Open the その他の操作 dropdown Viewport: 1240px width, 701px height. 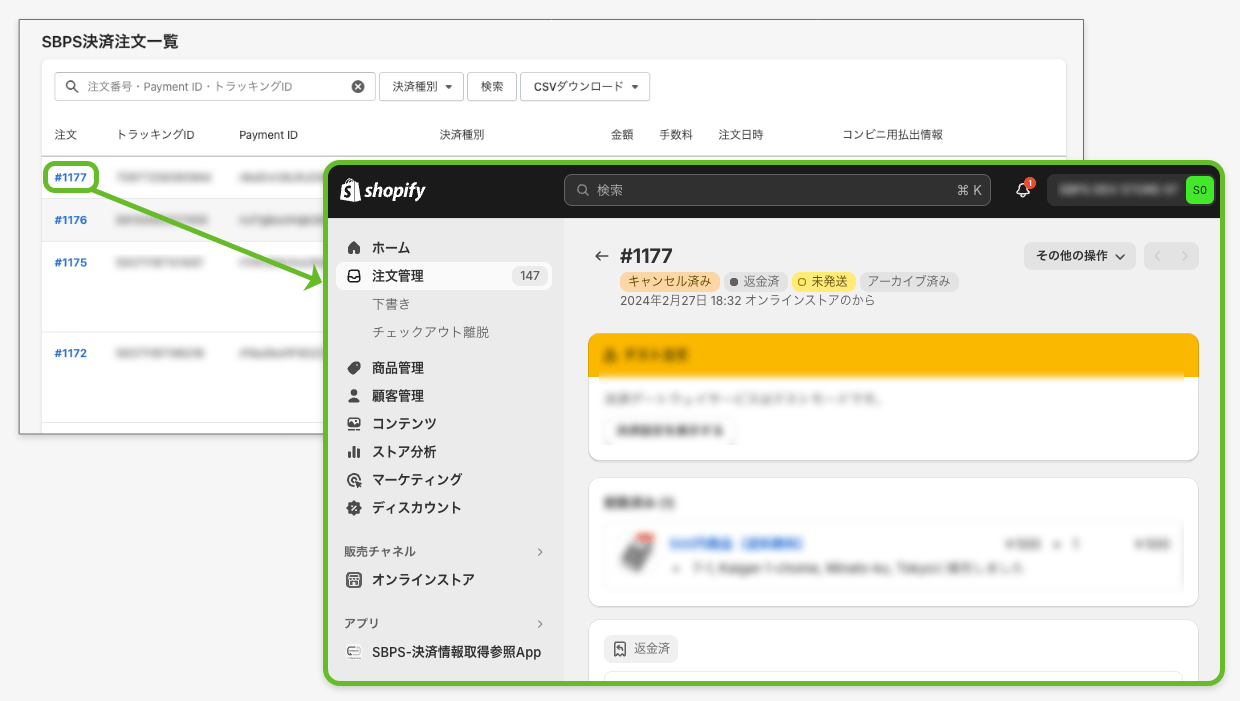click(x=1080, y=256)
